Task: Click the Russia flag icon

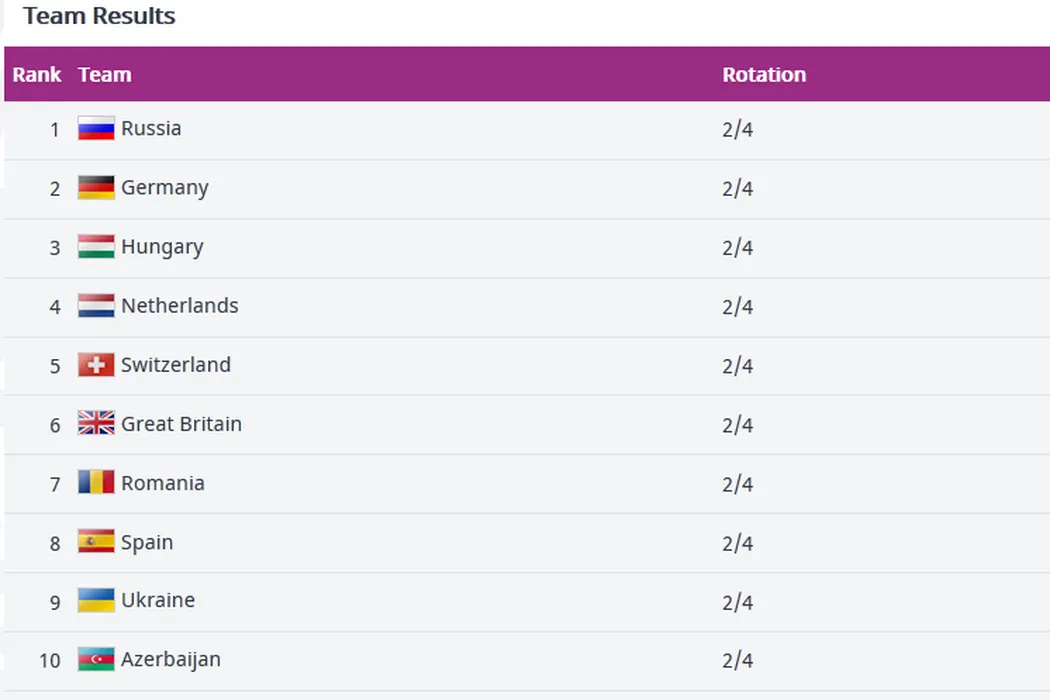Action: (x=96, y=129)
